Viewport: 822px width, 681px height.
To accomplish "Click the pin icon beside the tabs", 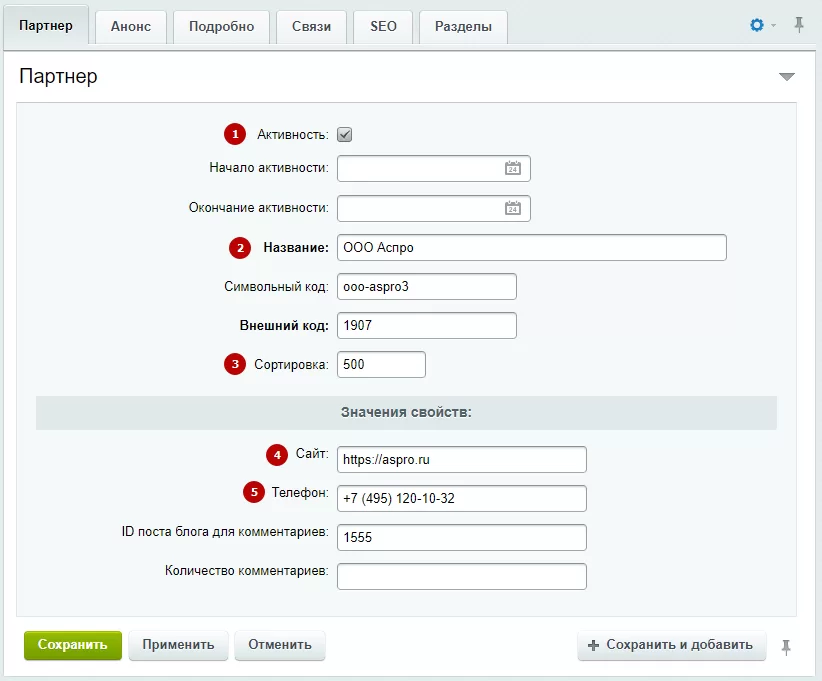I will point(798,25).
